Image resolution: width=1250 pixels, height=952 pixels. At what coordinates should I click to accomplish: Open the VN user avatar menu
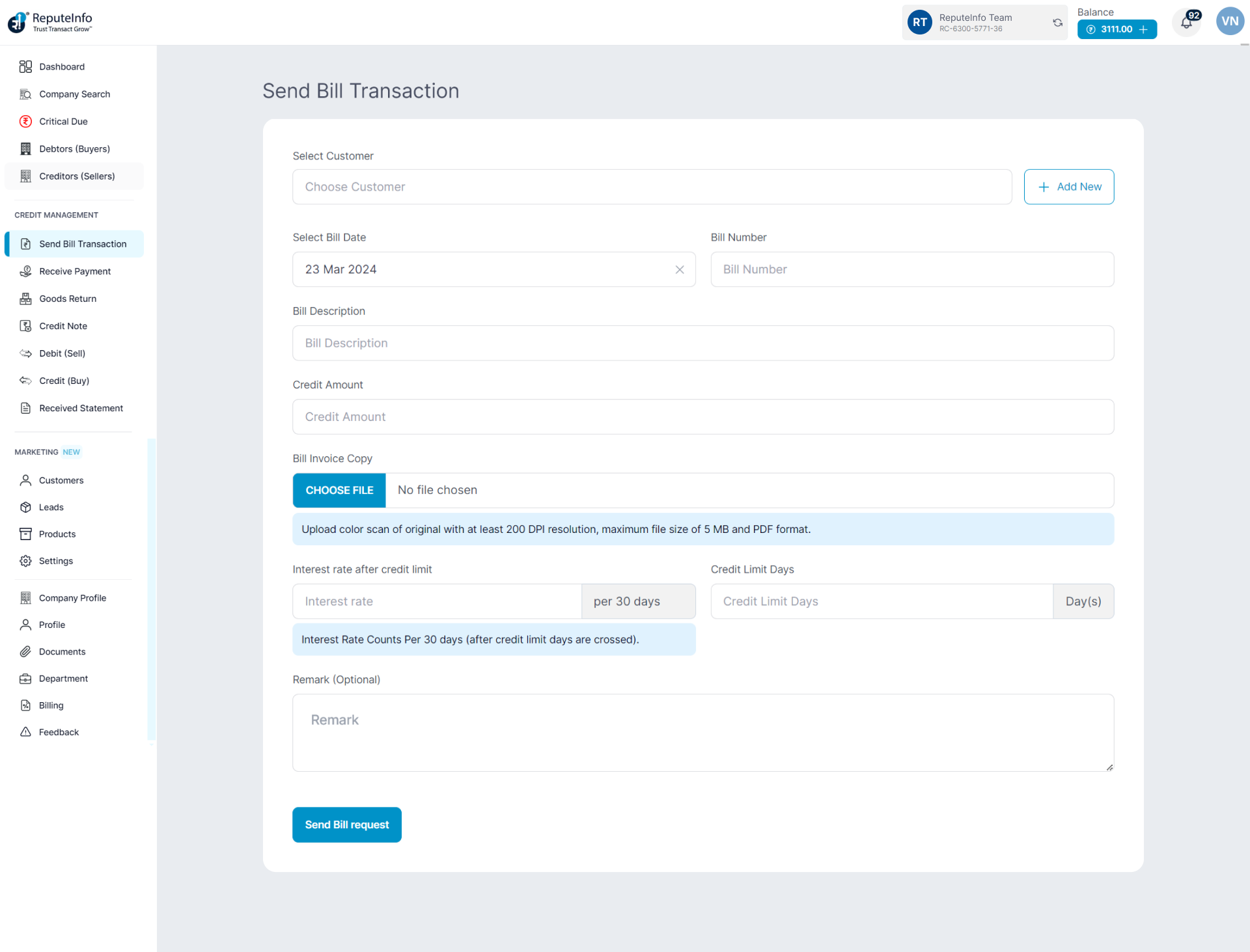click(x=1229, y=21)
